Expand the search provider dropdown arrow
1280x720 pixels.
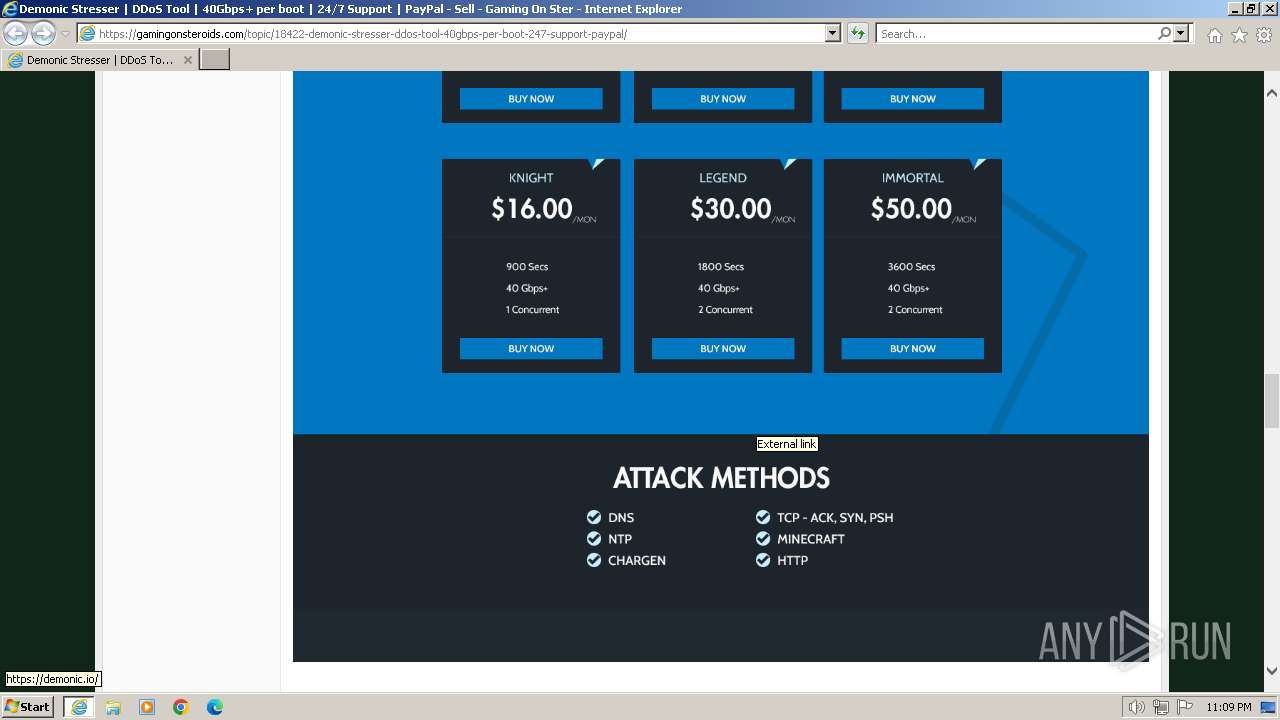coord(1181,34)
